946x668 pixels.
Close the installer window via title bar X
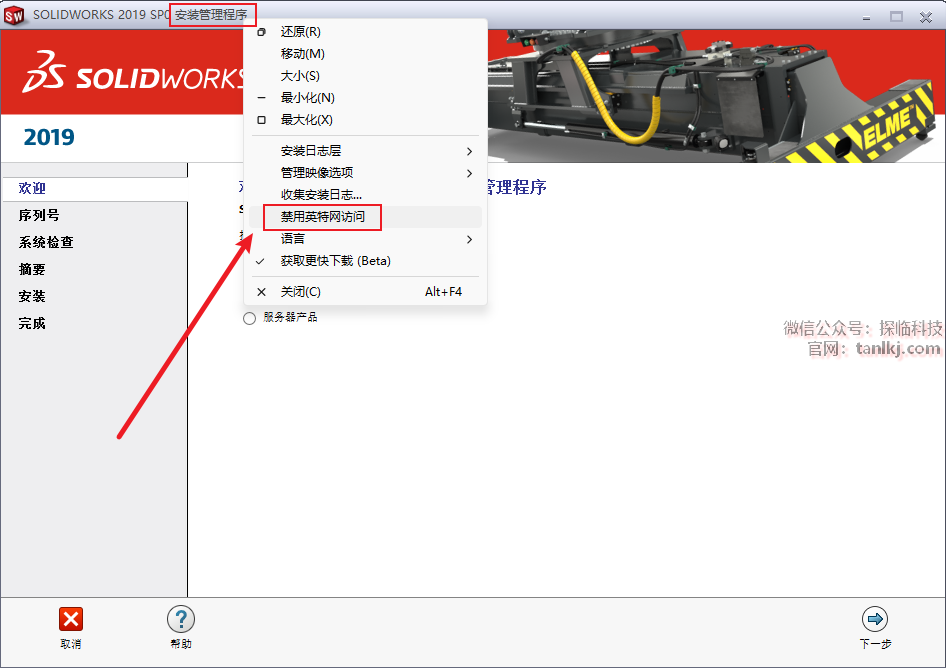point(926,17)
